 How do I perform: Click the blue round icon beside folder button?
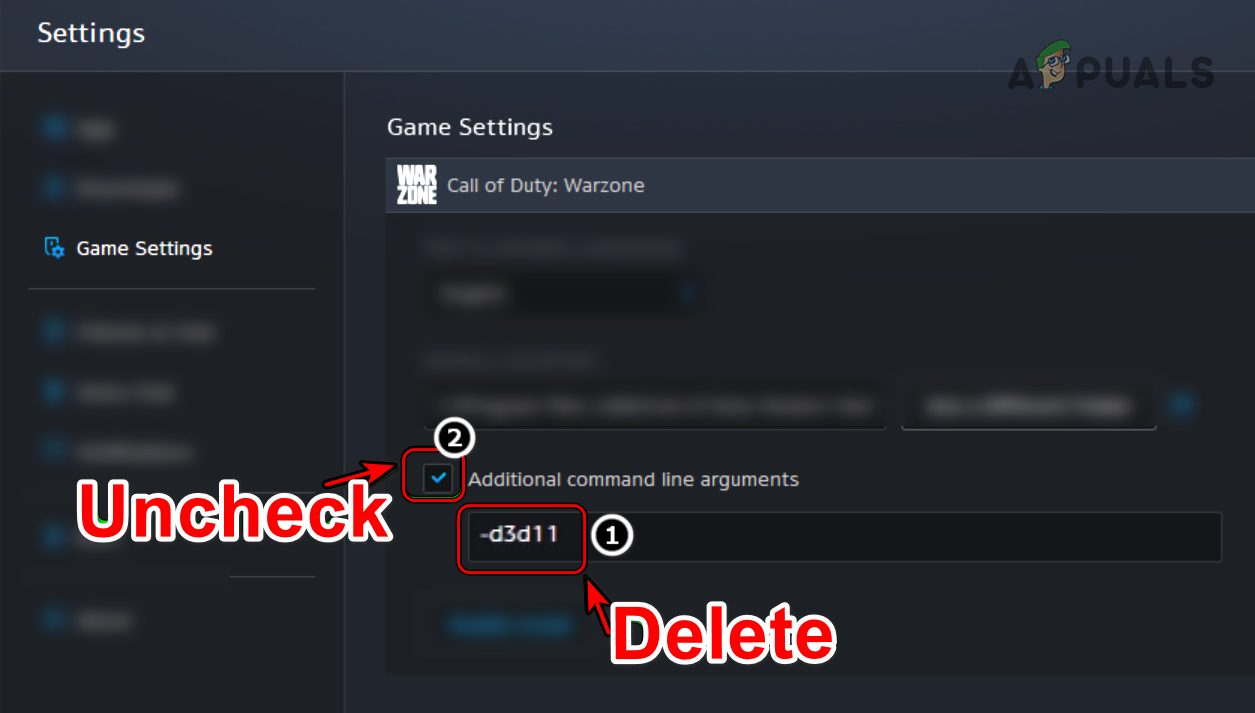coord(1183,405)
